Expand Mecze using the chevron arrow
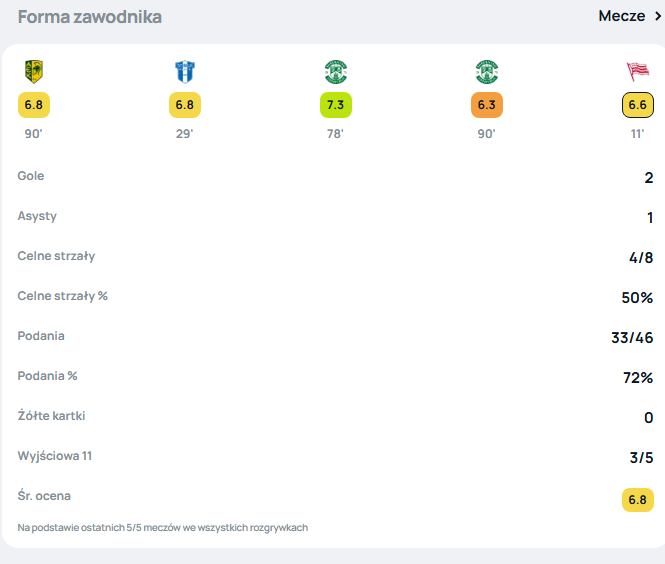Screen dimensions: 665x564 coord(658,16)
